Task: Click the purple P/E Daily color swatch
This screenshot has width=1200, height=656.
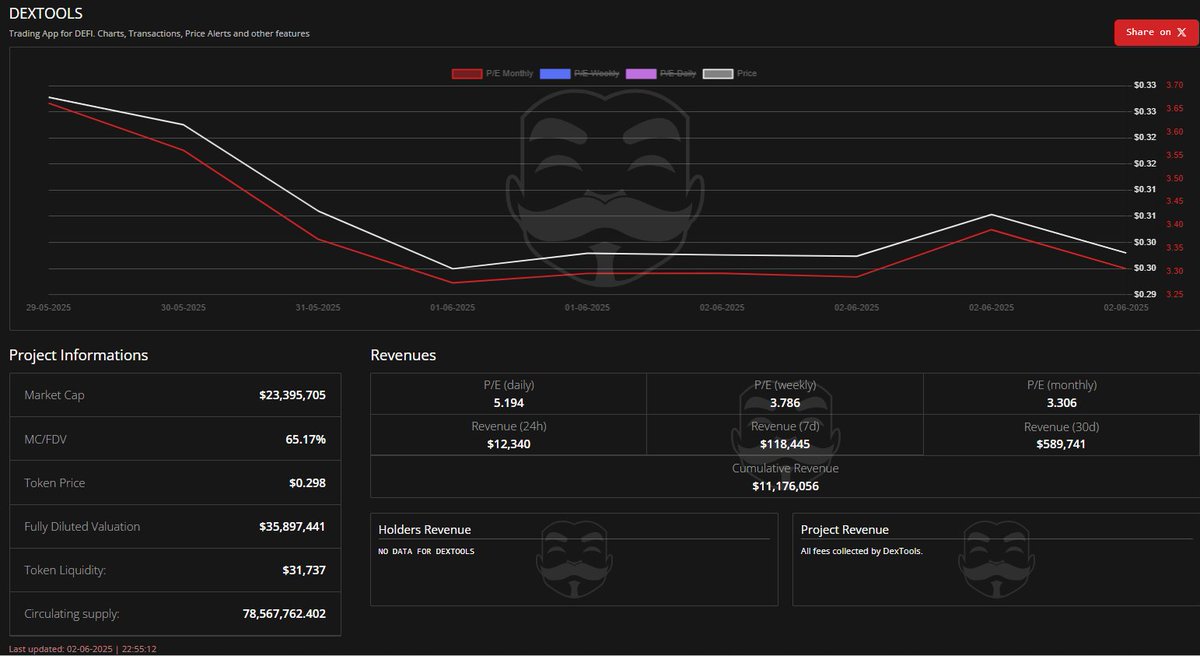Action: pos(641,74)
